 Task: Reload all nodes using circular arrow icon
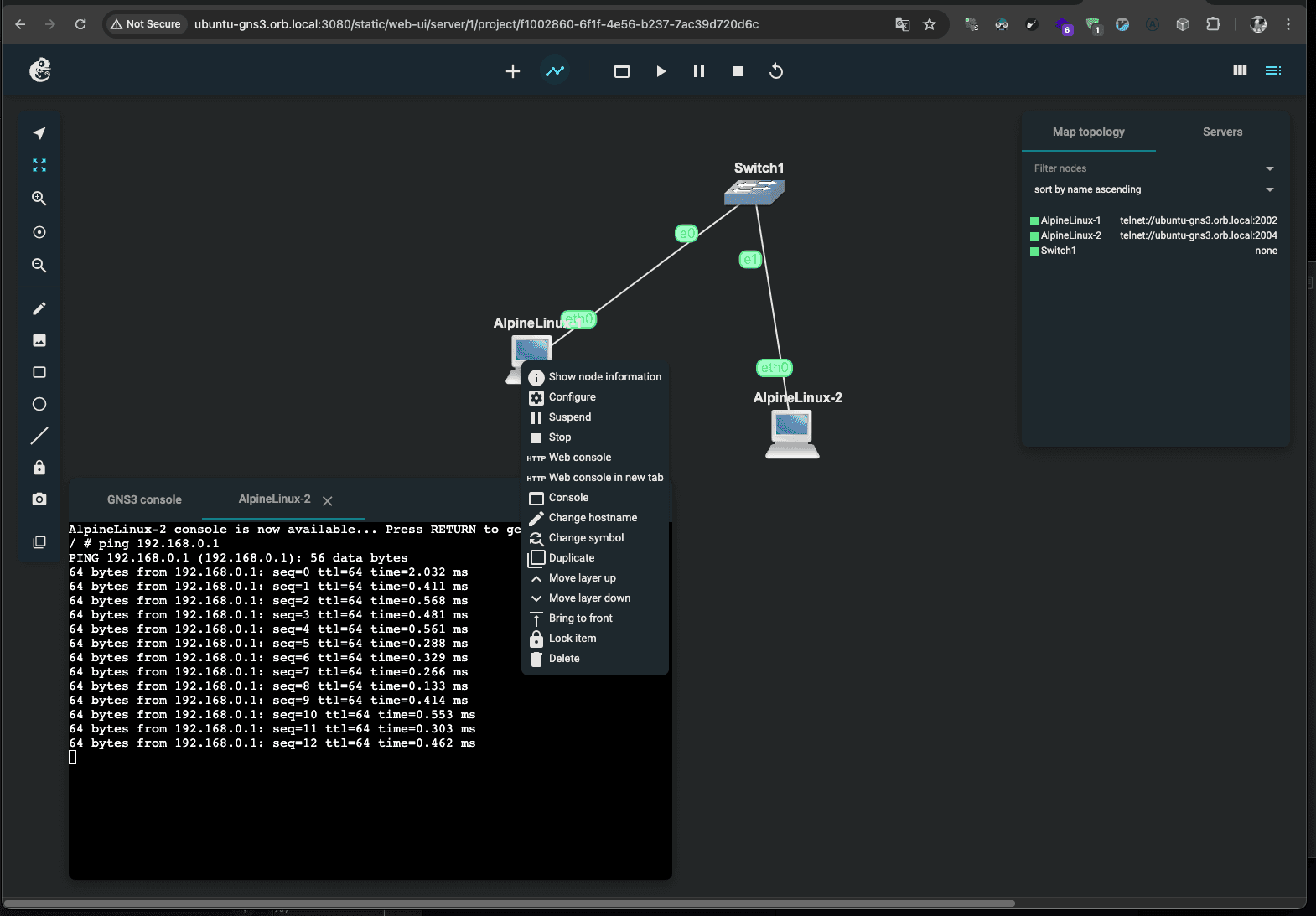click(x=776, y=71)
